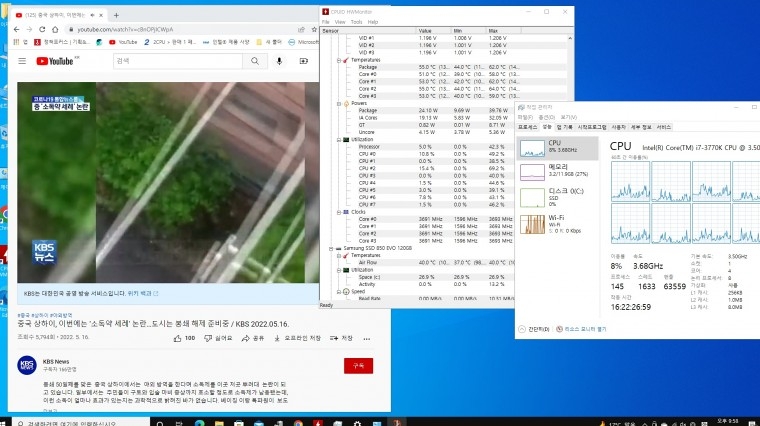760x426 pixels.
Task: Collapse the SSD Utilization node
Action: click(339, 270)
